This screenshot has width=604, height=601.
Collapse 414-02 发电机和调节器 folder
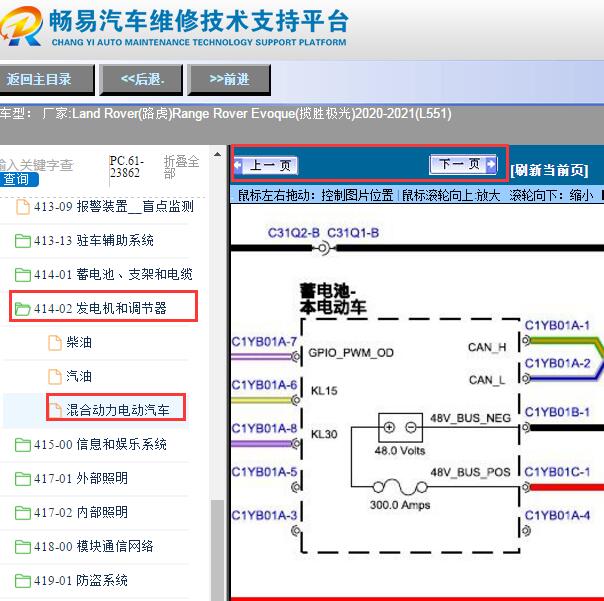pyautogui.click(x=100, y=309)
